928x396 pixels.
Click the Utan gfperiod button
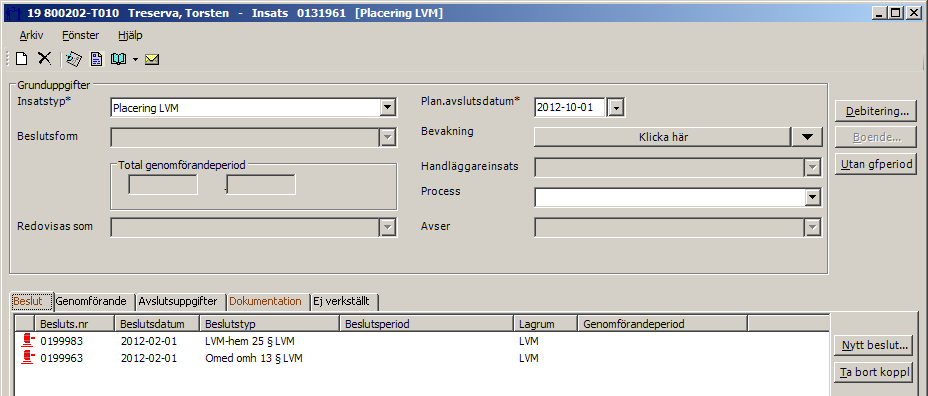click(877, 164)
